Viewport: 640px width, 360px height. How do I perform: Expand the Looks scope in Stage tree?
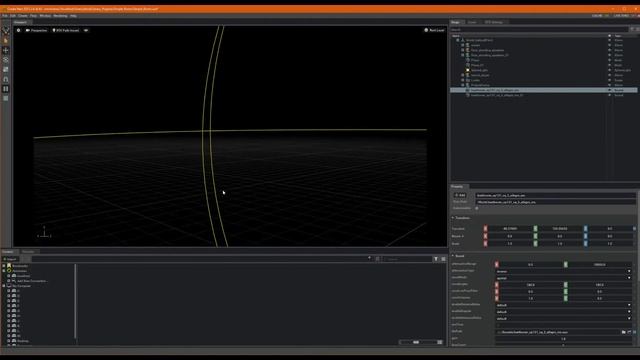[462, 80]
